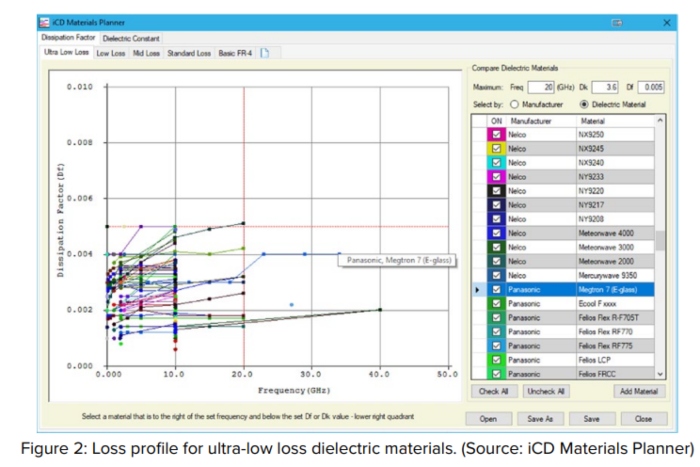Screen dimensions: 700x467
Task: Click the material list scrollbar thumb
Action: pyautogui.click(x=660, y=240)
